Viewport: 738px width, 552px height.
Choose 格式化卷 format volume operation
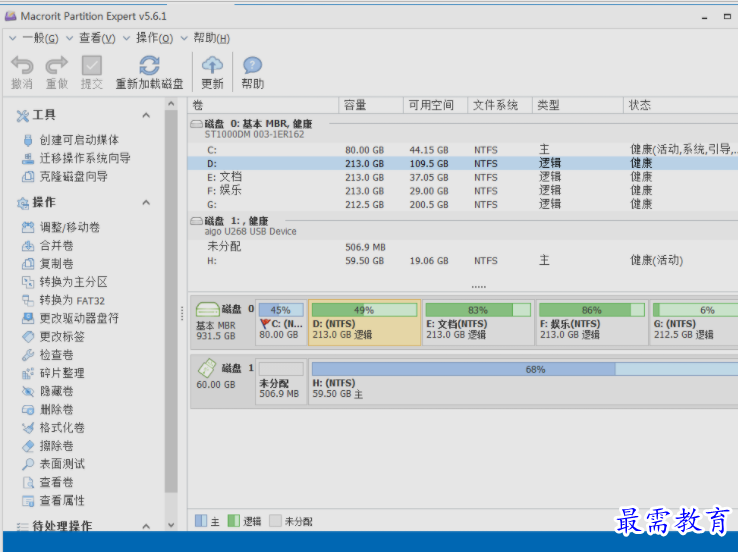pos(62,427)
